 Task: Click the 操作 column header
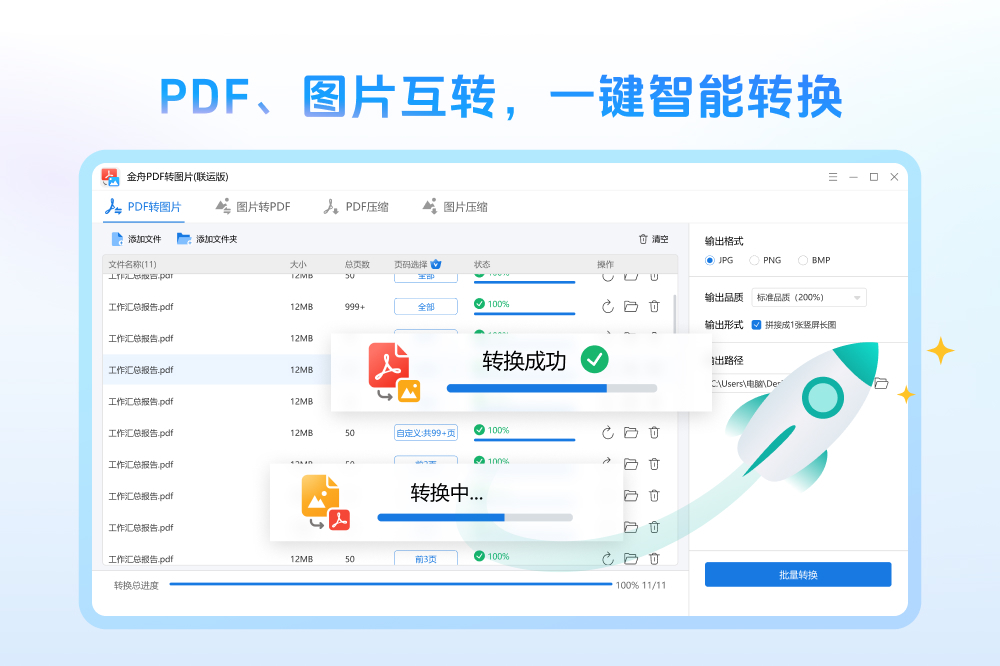click(605, 264)
